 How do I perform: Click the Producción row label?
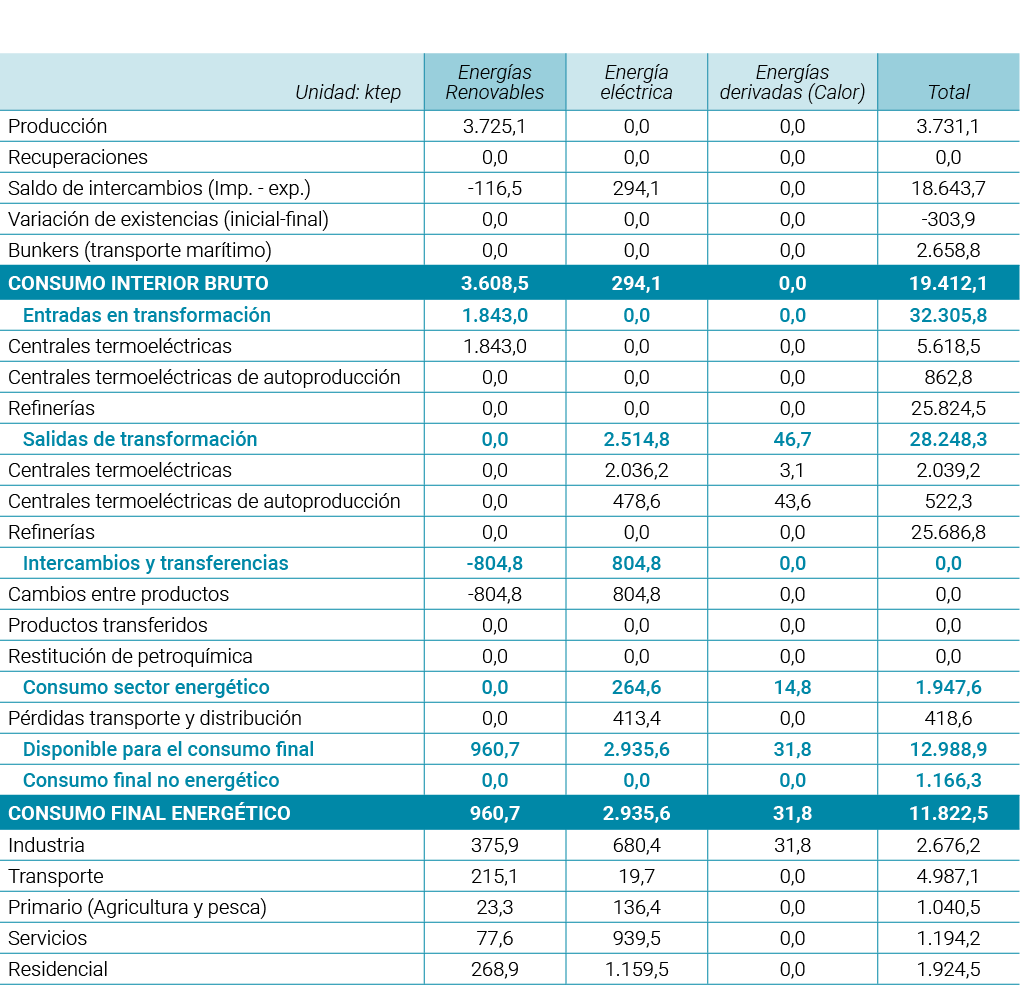pos(57,126)
